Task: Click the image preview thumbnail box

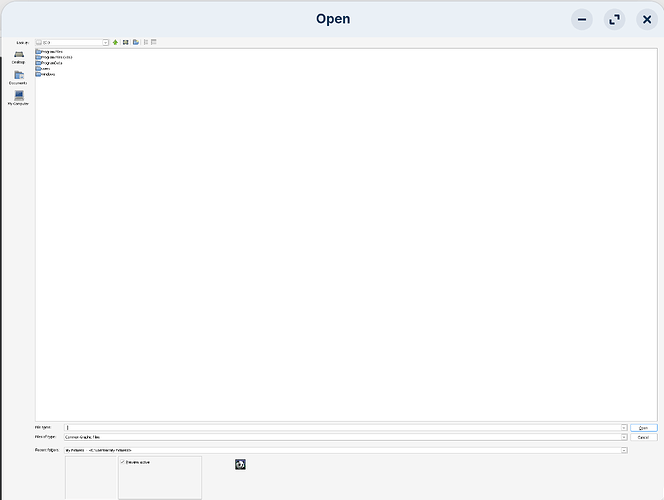Action: tap(91, 478)
